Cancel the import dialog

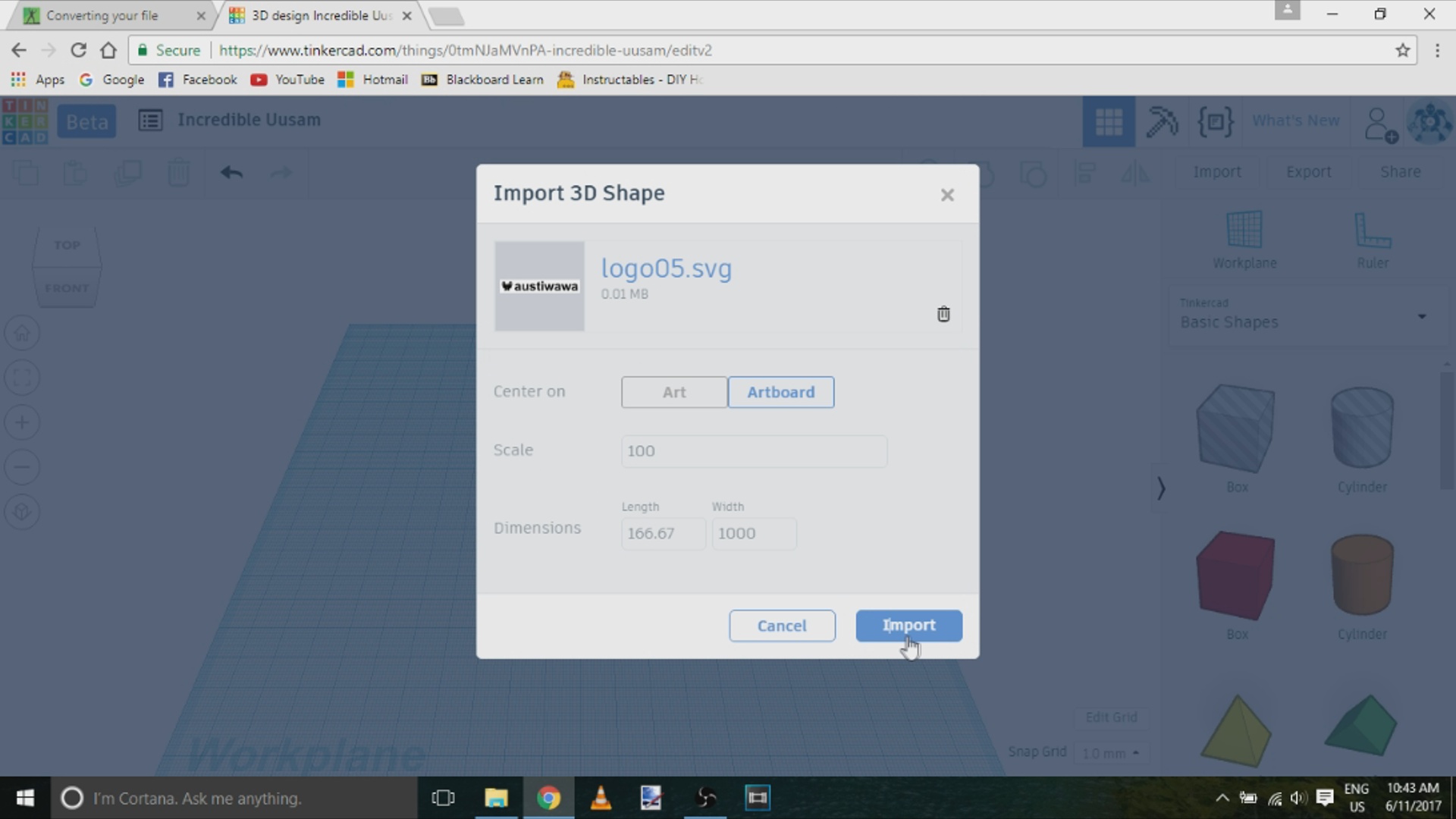click(x=782, y=626)
